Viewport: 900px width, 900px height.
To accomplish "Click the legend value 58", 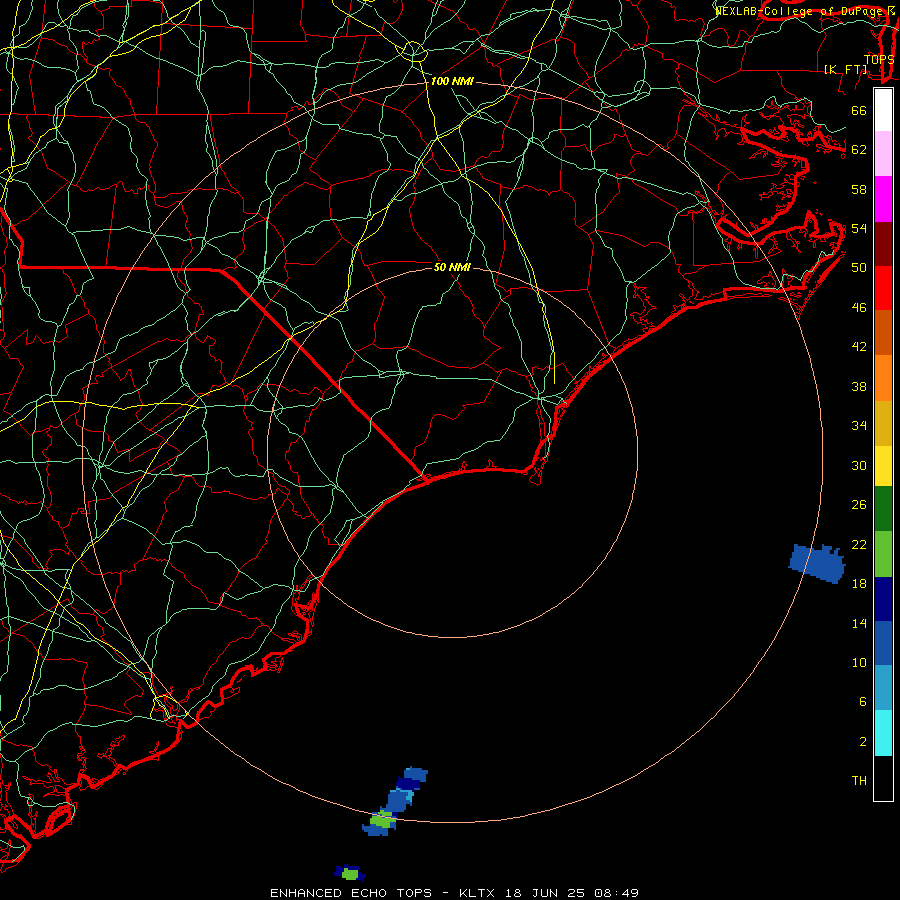I will click(859, 189).
